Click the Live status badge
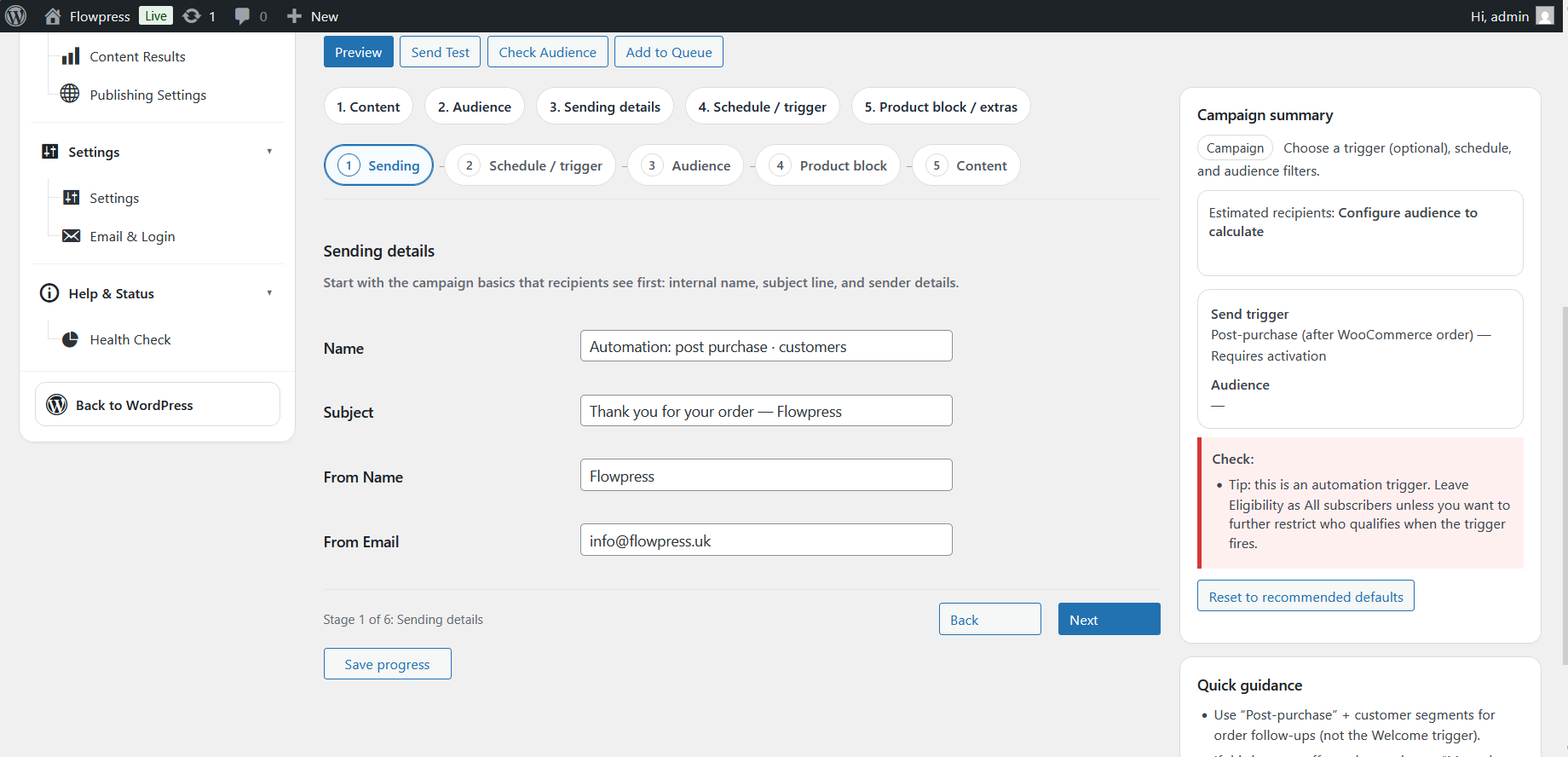This screenshot has height=757, width=1568. tap(156, 16)
